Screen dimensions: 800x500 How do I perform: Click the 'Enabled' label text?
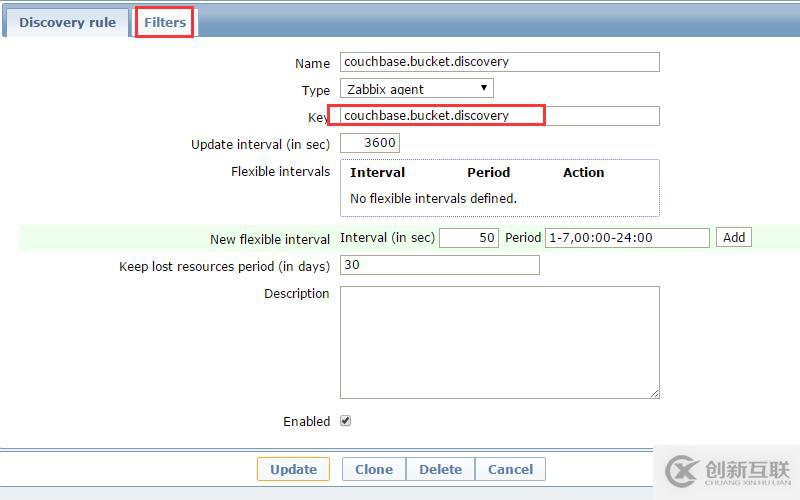pyautogui.click(x=307, y=421)
